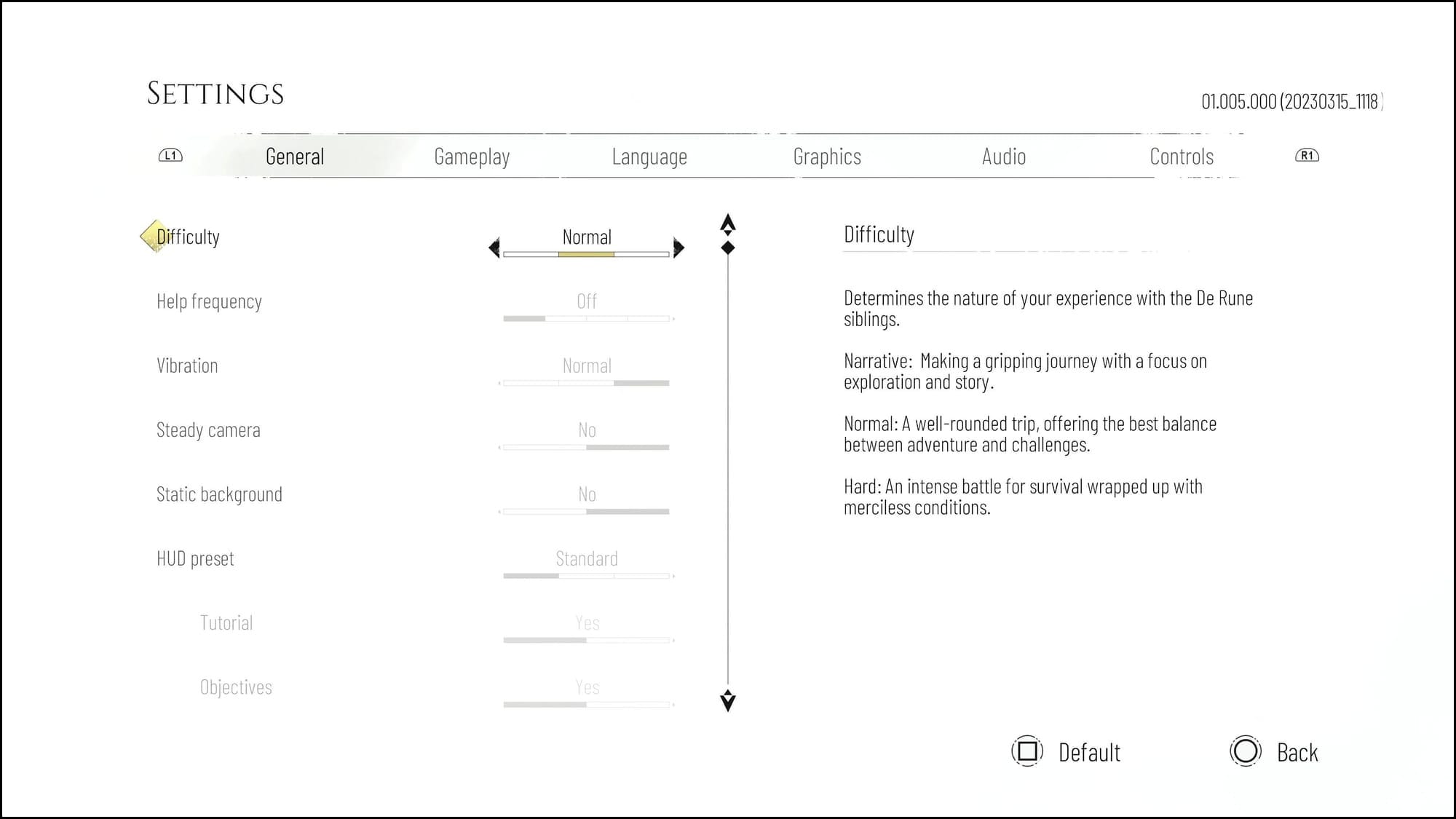Screen dimensions: 1456x819
Task: Select the R1 navigation icon on right
Action: (x=1307, y=155)
